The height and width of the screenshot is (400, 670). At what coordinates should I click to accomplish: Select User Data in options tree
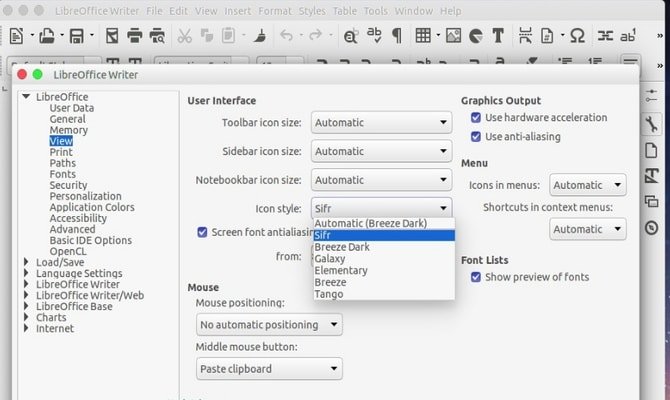pyautogui.click(x=72, y=108)
